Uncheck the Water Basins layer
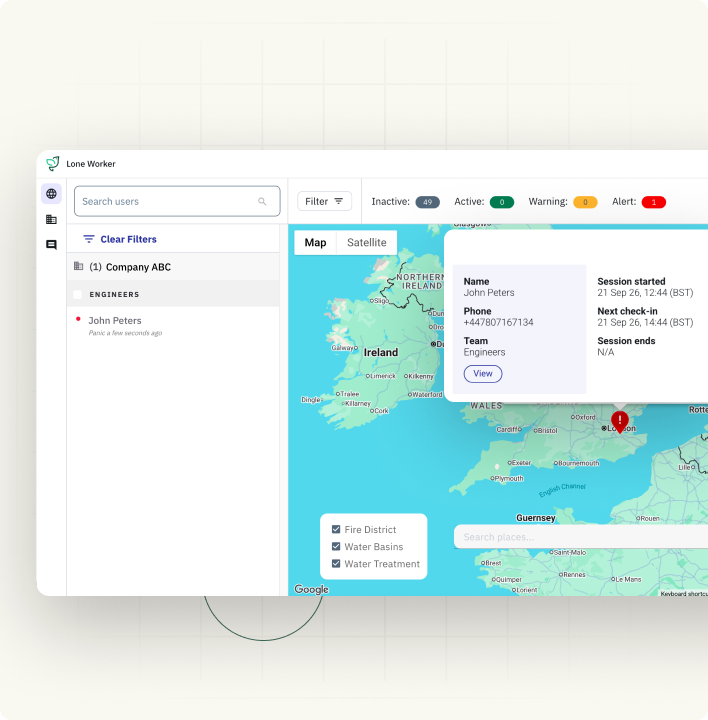708x720 pixels. (336, 546)
